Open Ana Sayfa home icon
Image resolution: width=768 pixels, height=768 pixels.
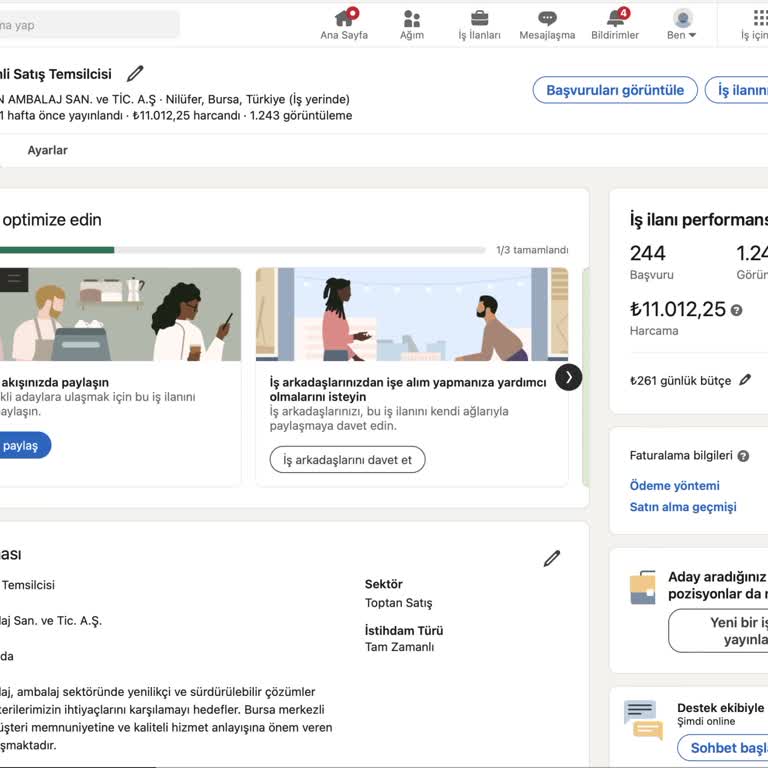pos(344,18)
